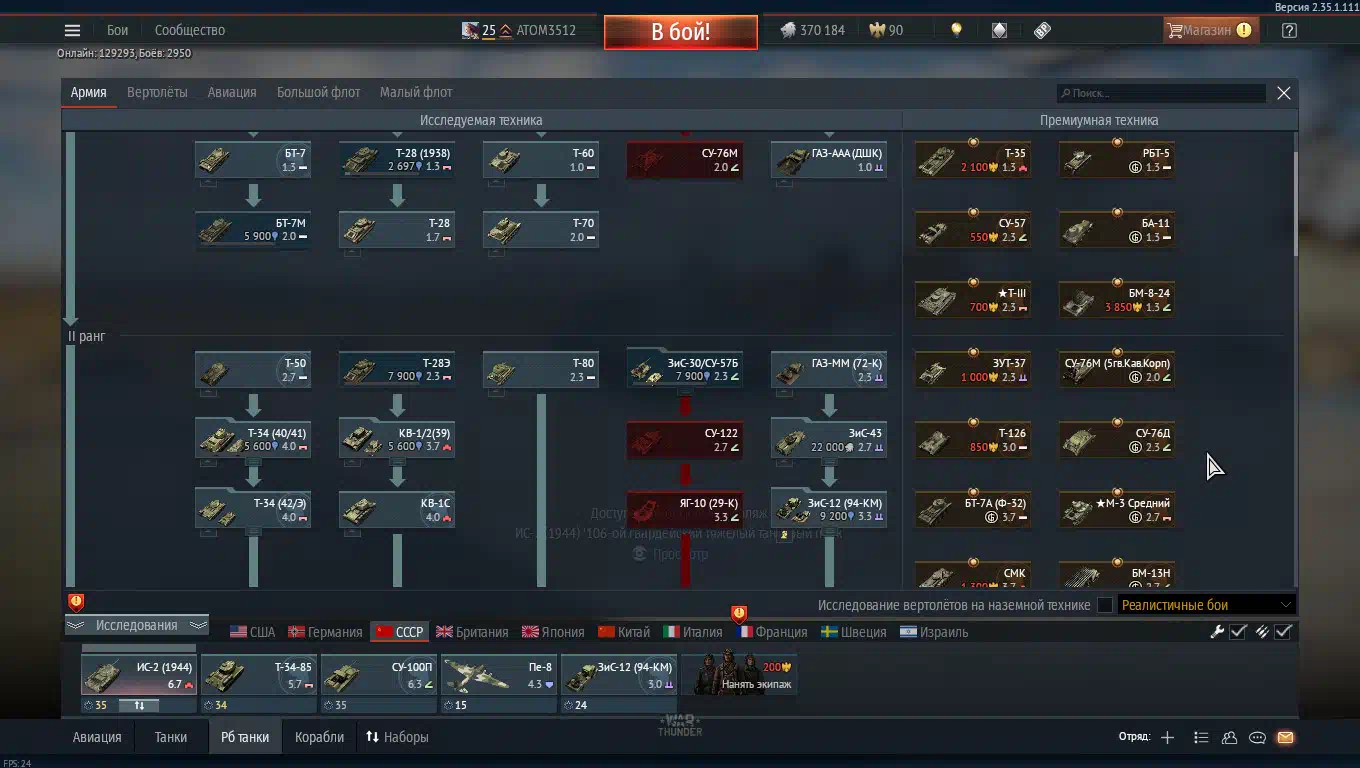This screenshot has height=768, width=1360.
Task: Select the Т-70 tank card
Action: (x=541, y=230)
